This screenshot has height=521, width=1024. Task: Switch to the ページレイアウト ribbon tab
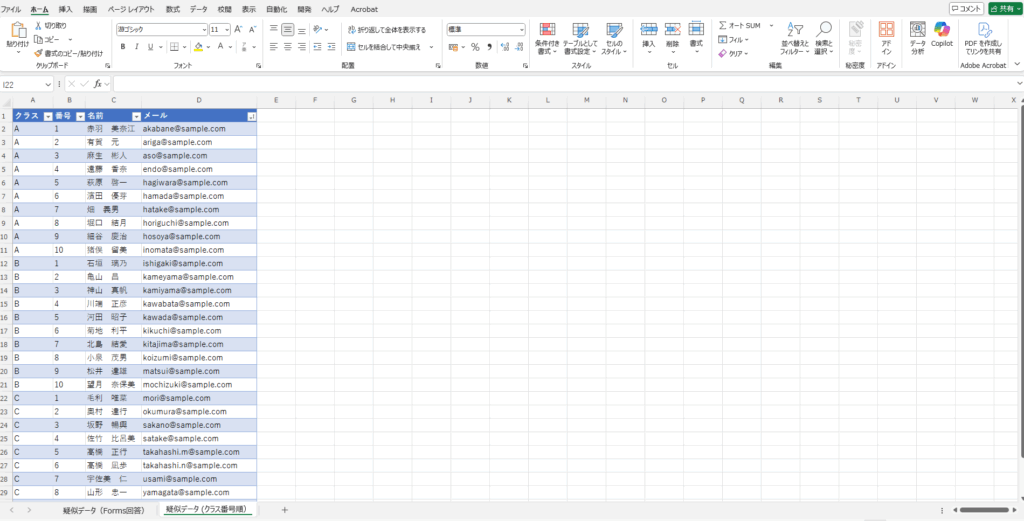click(x=131, y=9)
